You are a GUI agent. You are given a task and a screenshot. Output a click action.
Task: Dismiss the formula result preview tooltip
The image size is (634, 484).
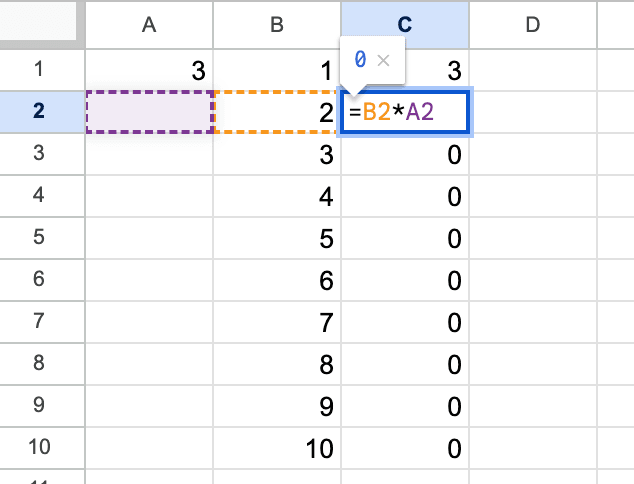383,61
